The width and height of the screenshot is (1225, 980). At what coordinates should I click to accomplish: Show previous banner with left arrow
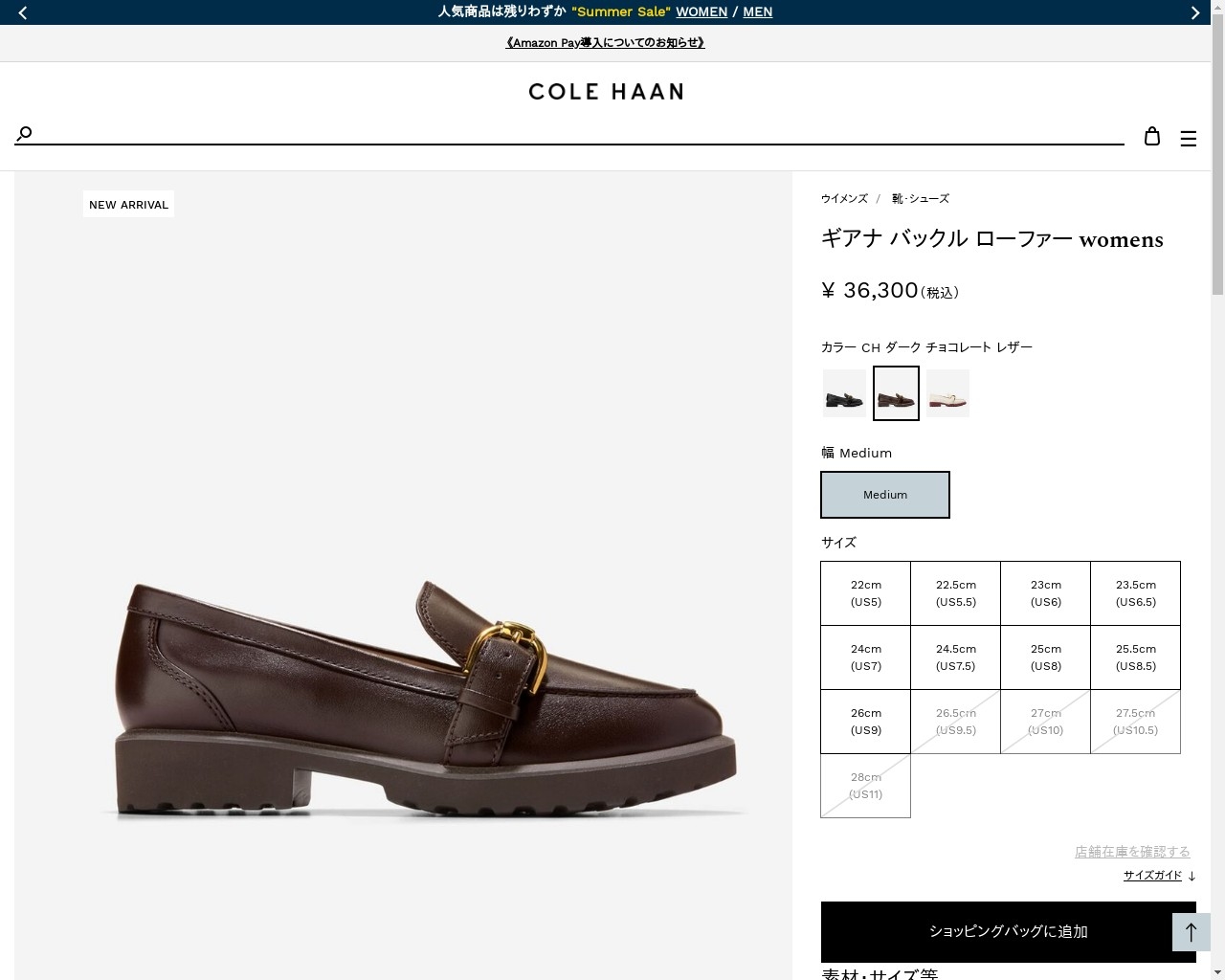[23, 12]
